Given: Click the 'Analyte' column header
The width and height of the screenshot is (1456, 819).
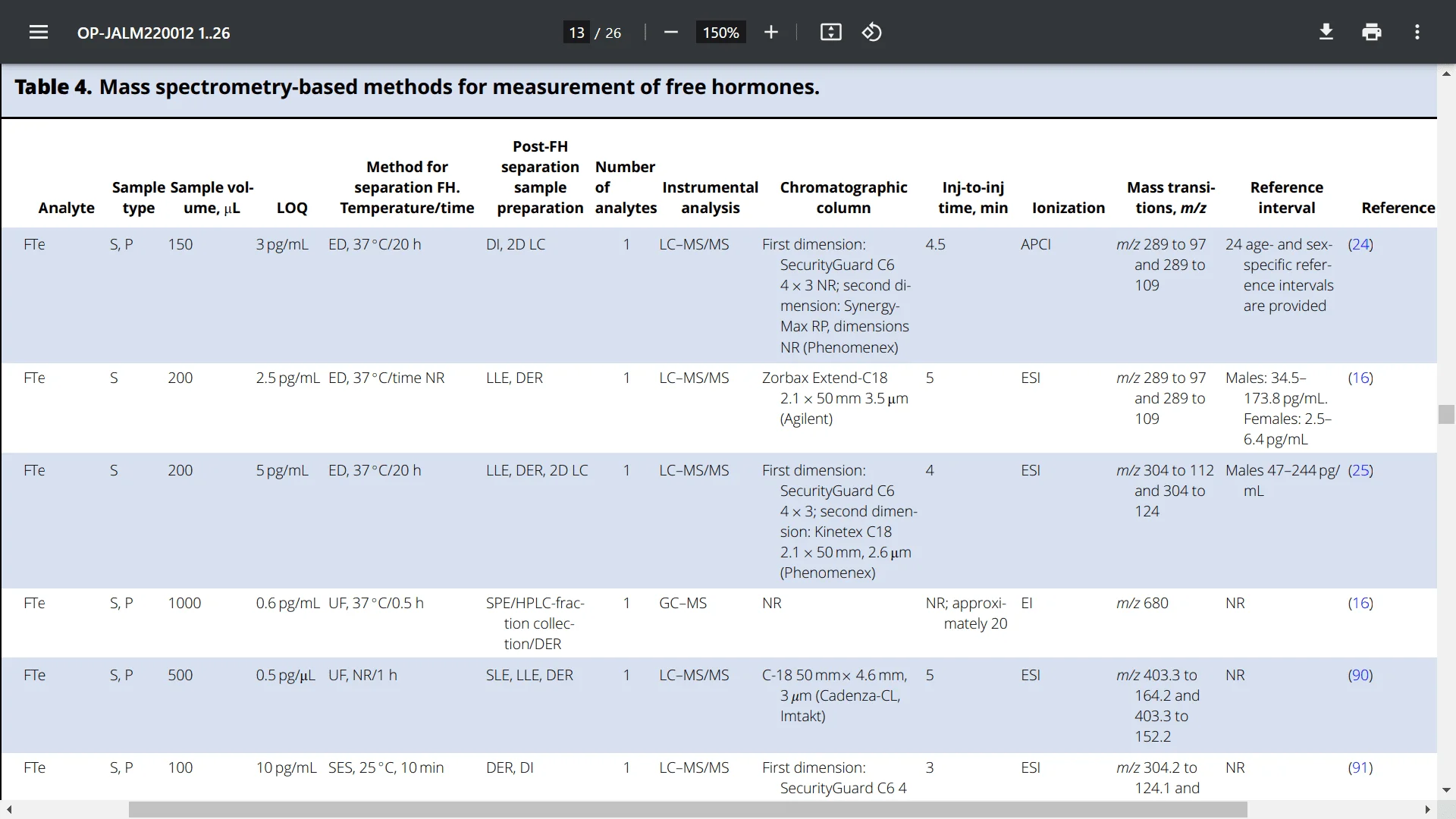Looking at the screenshot, I should point(67,208).
